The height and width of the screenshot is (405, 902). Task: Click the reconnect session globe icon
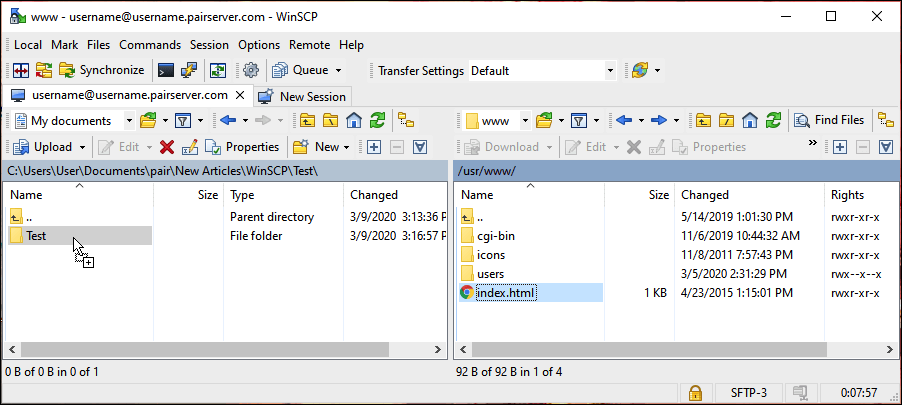[x=639, y=70]
